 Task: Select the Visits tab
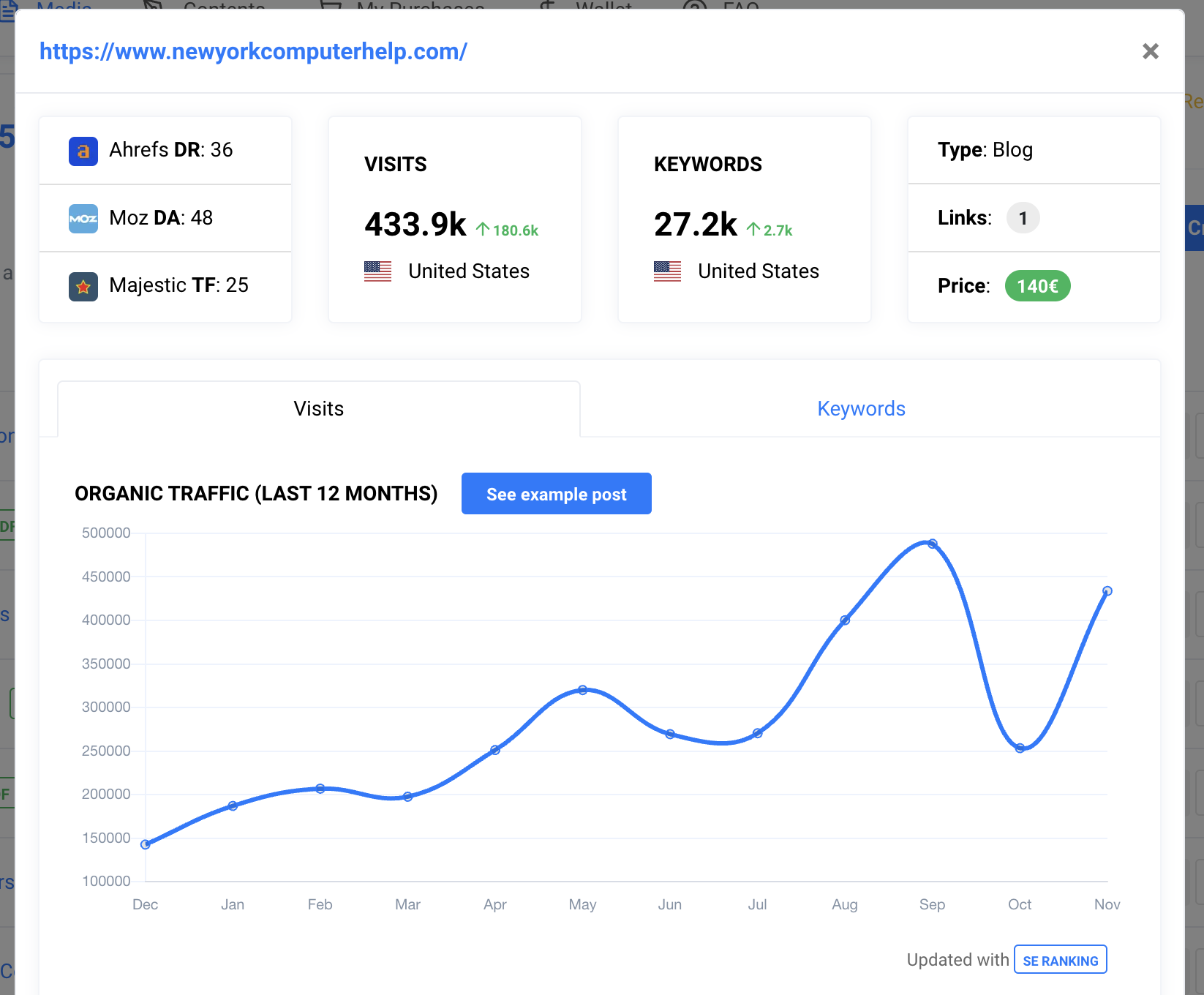click(x=319, y=409)
